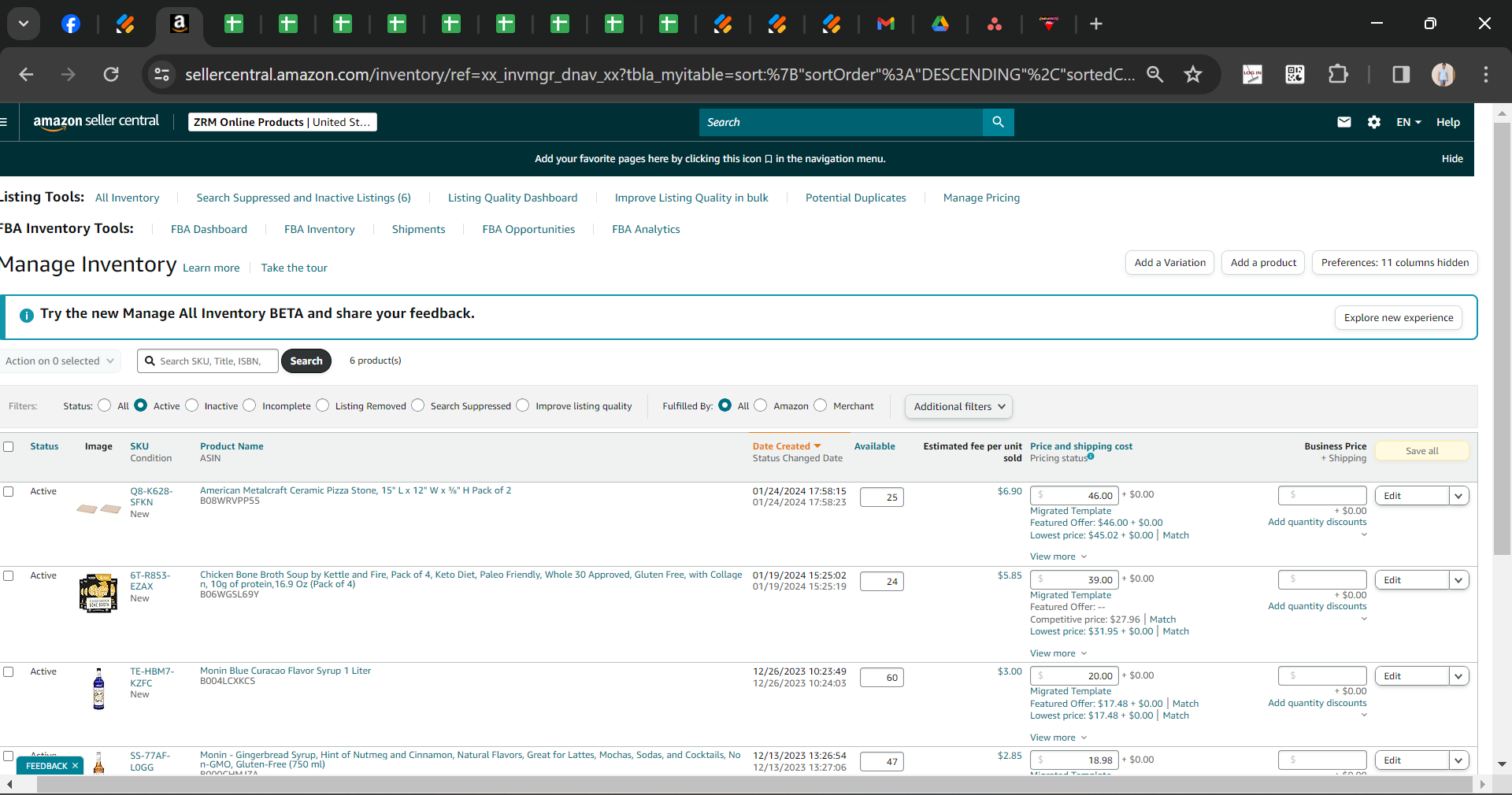Viewport: 1512px width, 795px height.
Task: Open Preferences: 11 columns hidden
Action: click(x=1395, y=263)
